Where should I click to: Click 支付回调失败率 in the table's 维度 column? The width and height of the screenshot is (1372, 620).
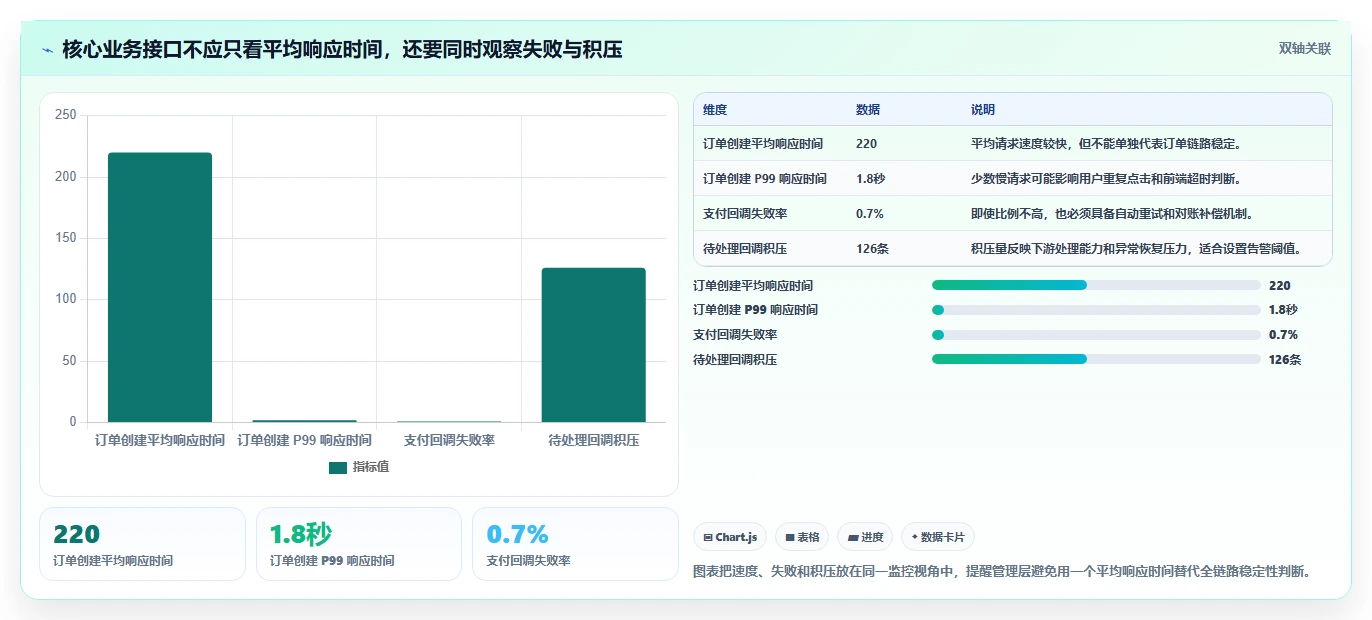point(745,214)
